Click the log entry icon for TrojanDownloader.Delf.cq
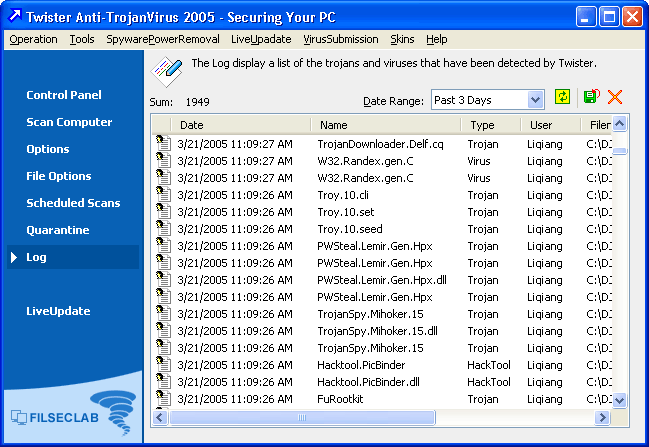Screen dimensions: 649x447 pyautogui.click(x=164, y=144)
